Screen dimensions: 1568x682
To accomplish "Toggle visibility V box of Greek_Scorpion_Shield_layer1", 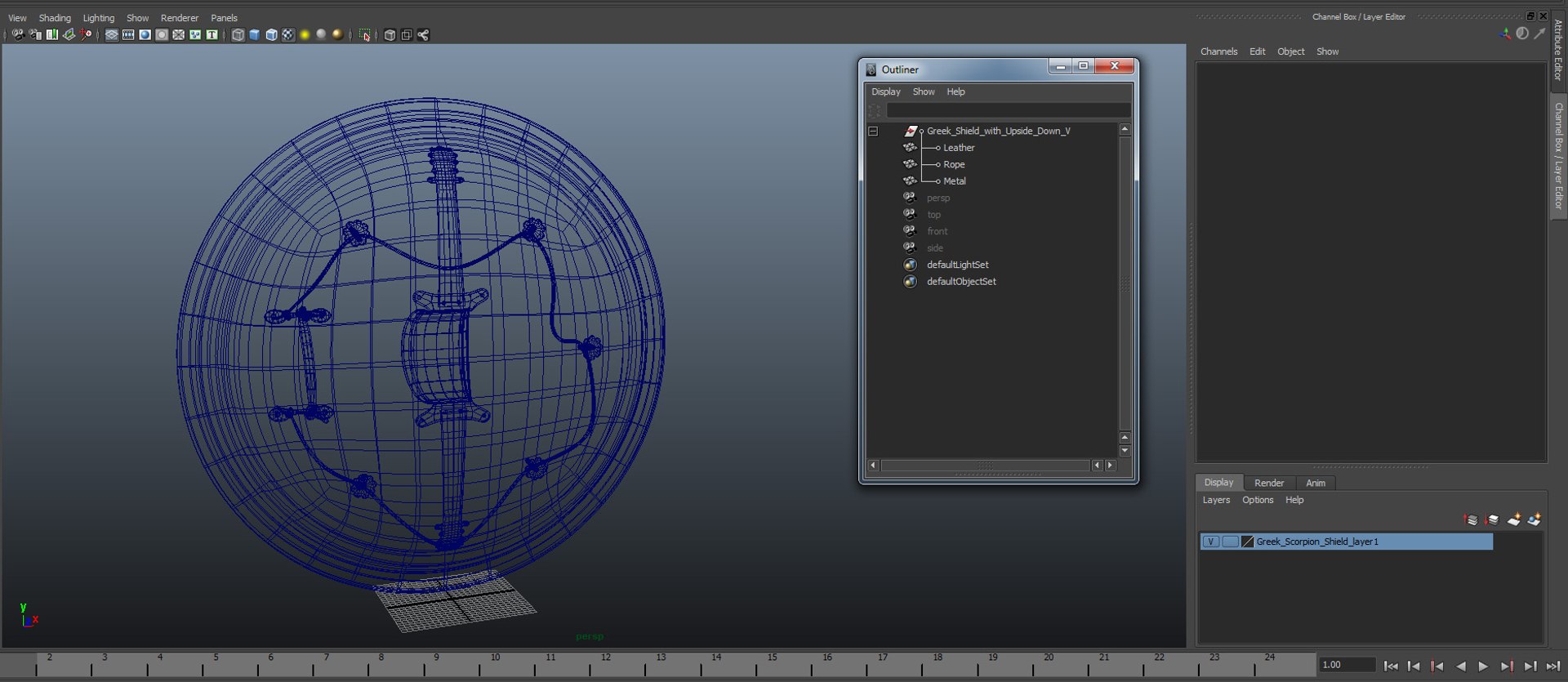I will click(1211, 542).
